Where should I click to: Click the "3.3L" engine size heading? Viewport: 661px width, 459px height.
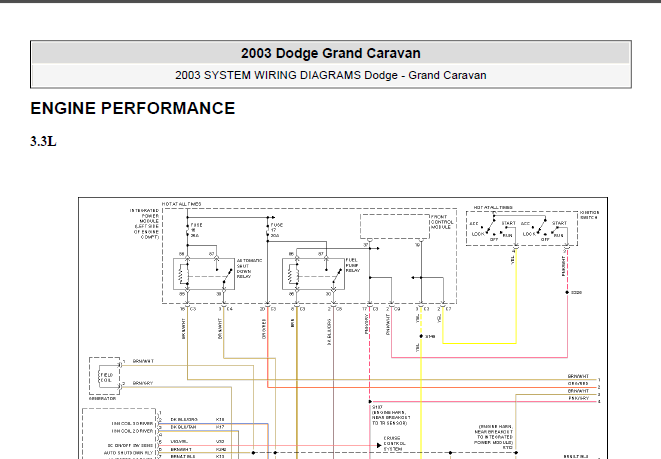[43, 141]
